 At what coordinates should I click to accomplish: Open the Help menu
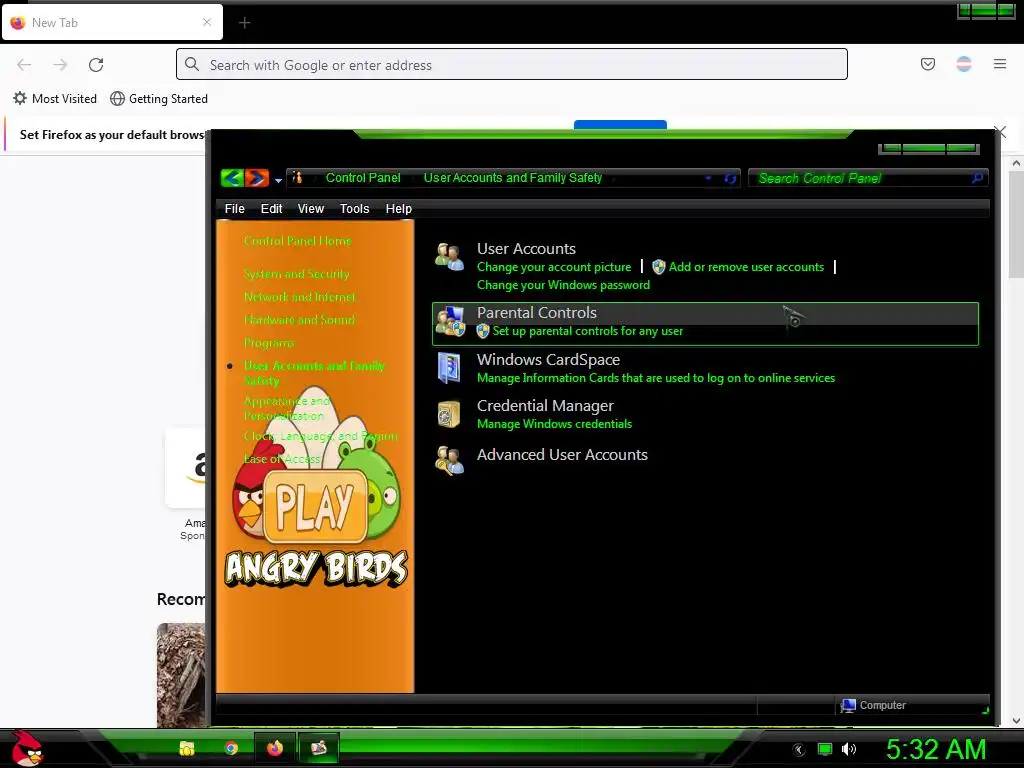click(398, 209)
